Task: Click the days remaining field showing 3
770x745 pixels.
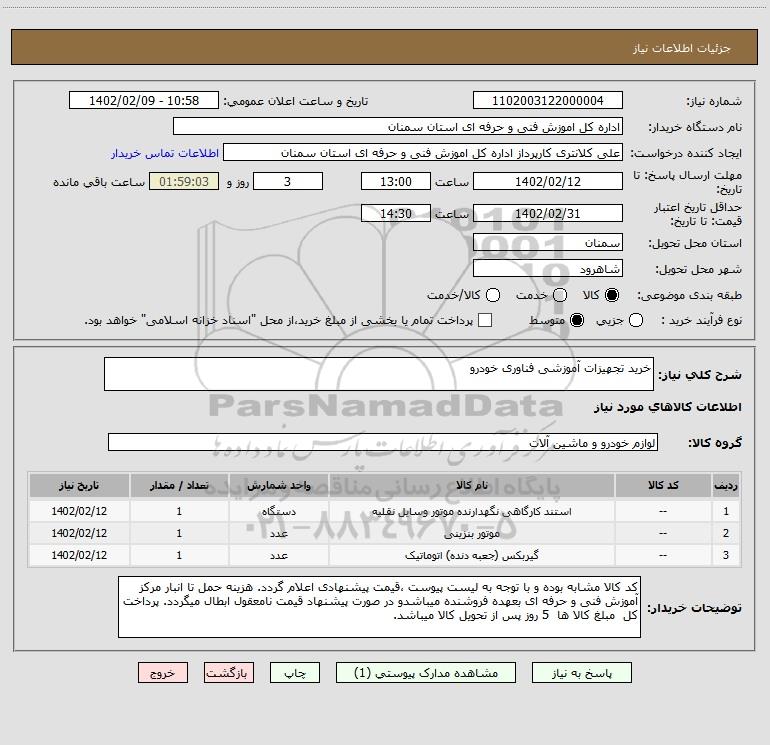Action: (x=288, y=181)
